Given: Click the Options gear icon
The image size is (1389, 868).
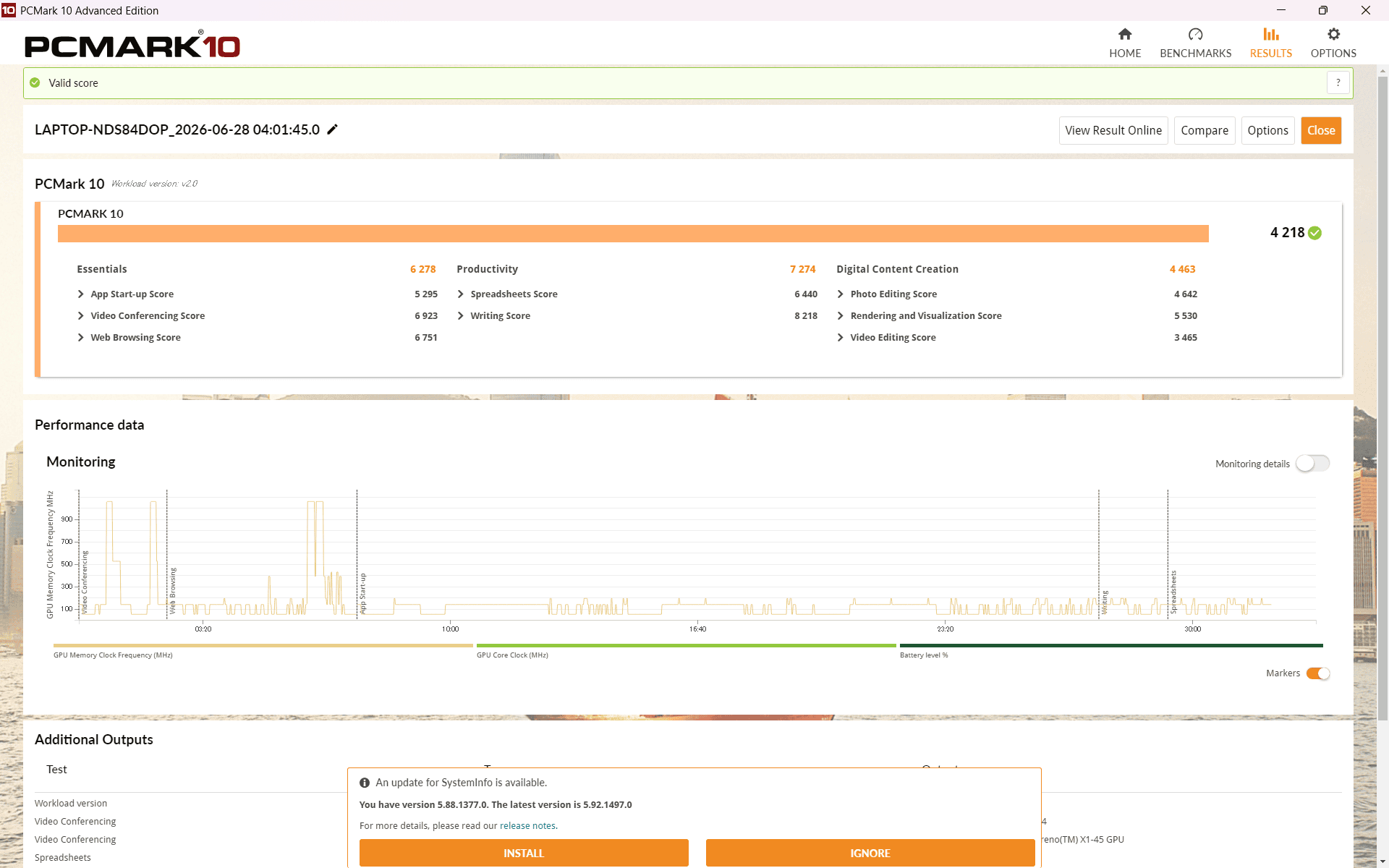Looking at the screenshot, I should (1333, 34).
